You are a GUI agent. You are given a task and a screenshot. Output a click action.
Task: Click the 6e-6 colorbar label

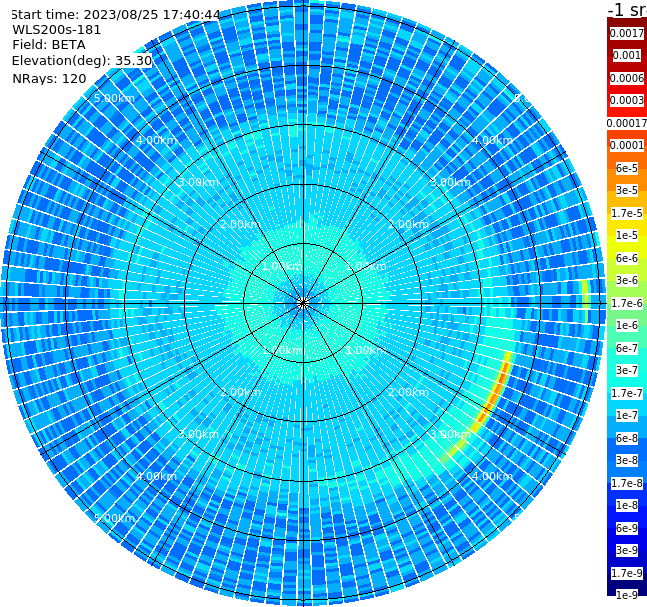(x=627, y=258)
